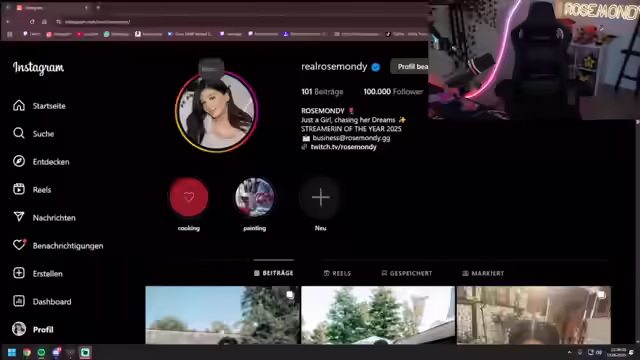Open Benachrichtigungen heart icon
Viewport: 640px width, 360px height.
[19, 245]
